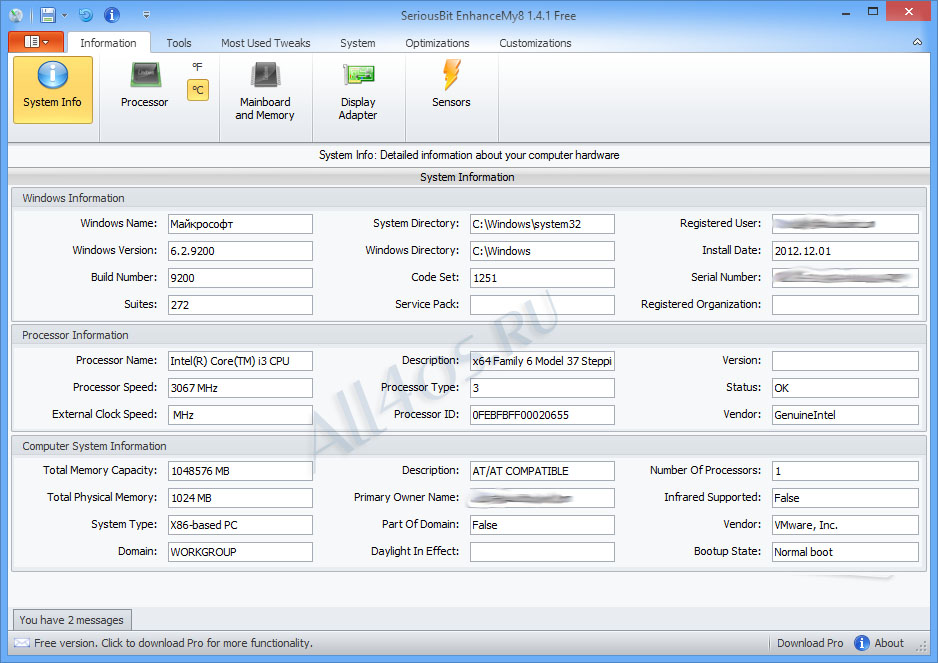Image resolution: width=938 pixels, height=663 pixels.
Task: Switch to the Information tab
Action: (108, 42)
